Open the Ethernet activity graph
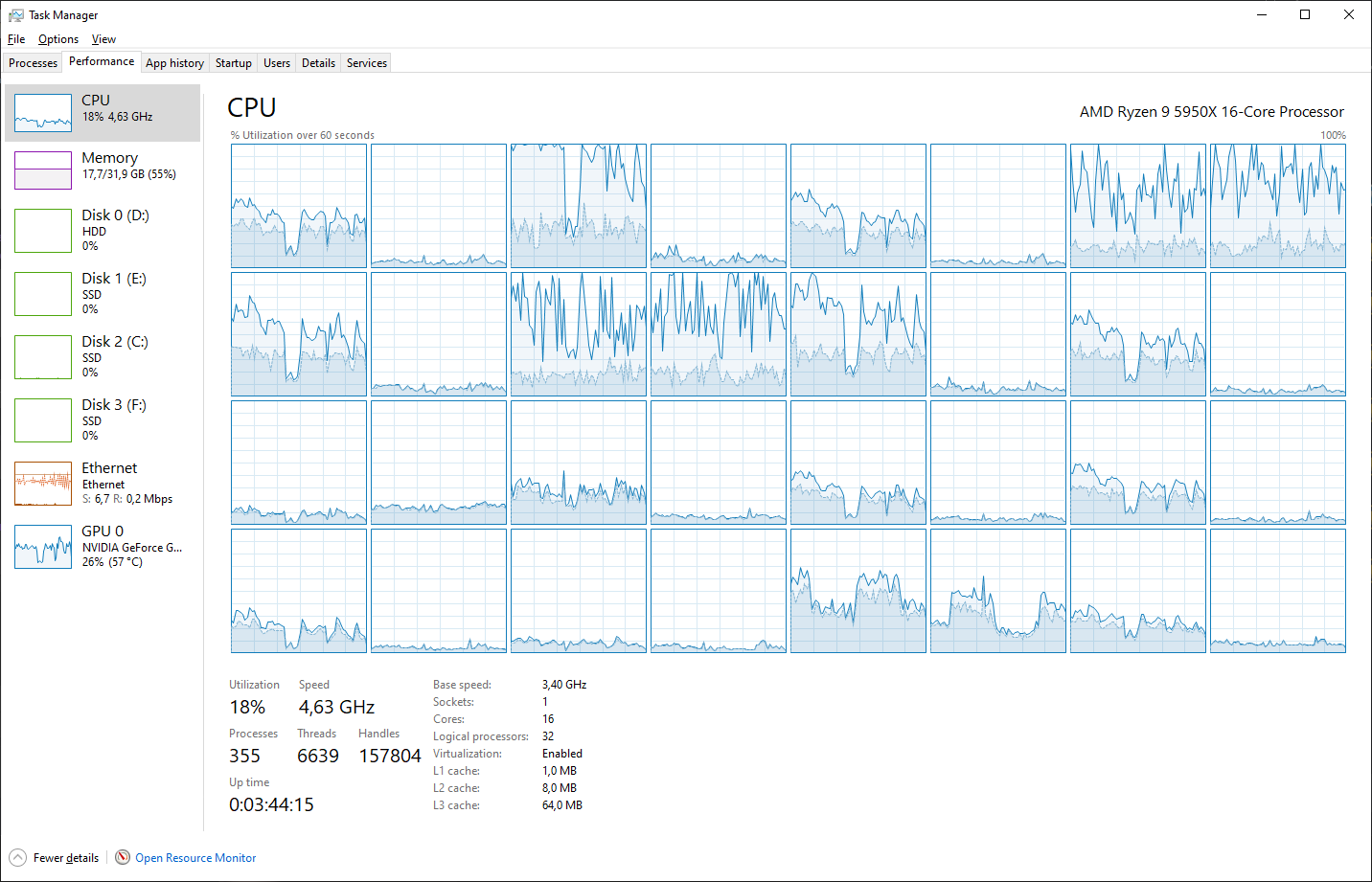This screenshot has width=1372, height=882. click(43, 484)
